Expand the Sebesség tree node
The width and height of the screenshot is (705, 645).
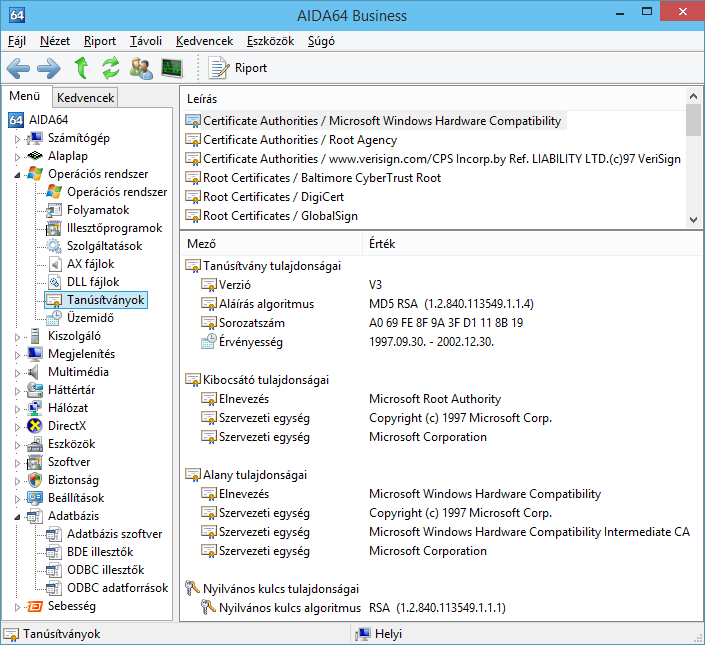click(18, 607)
